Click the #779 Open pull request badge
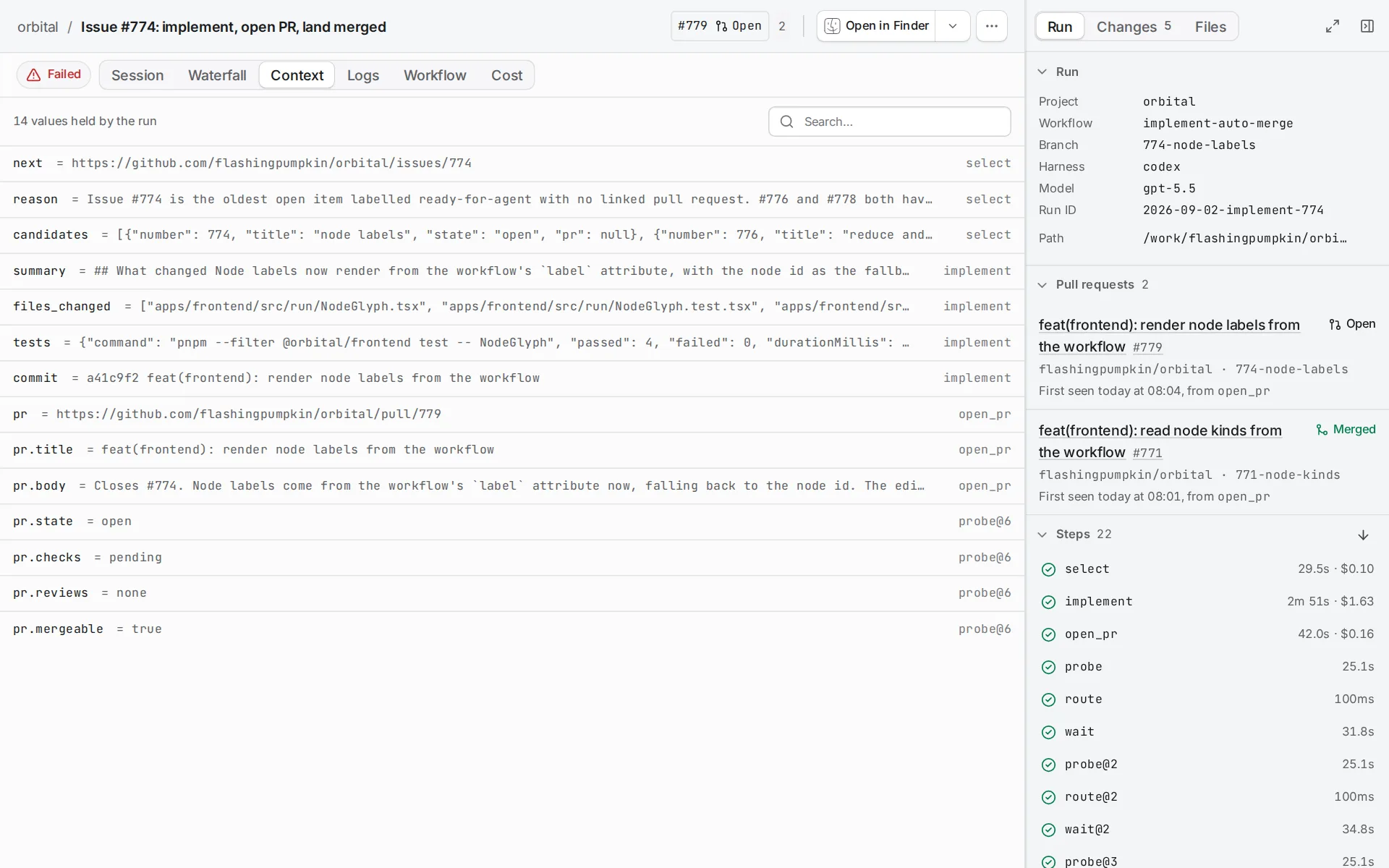This screenshot has height=868, width=1389. pos(719,26)
